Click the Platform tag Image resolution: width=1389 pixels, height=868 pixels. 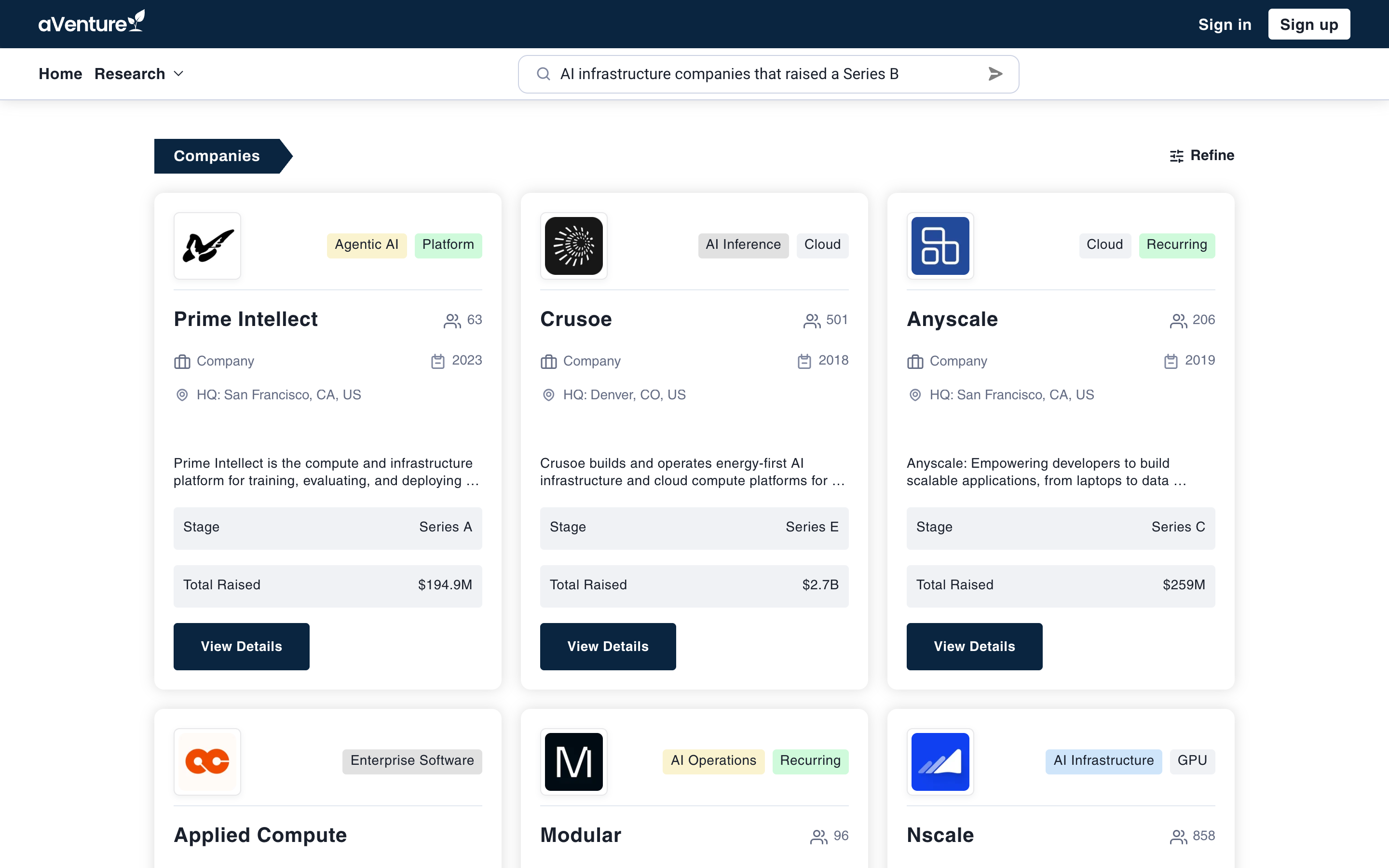448,245
